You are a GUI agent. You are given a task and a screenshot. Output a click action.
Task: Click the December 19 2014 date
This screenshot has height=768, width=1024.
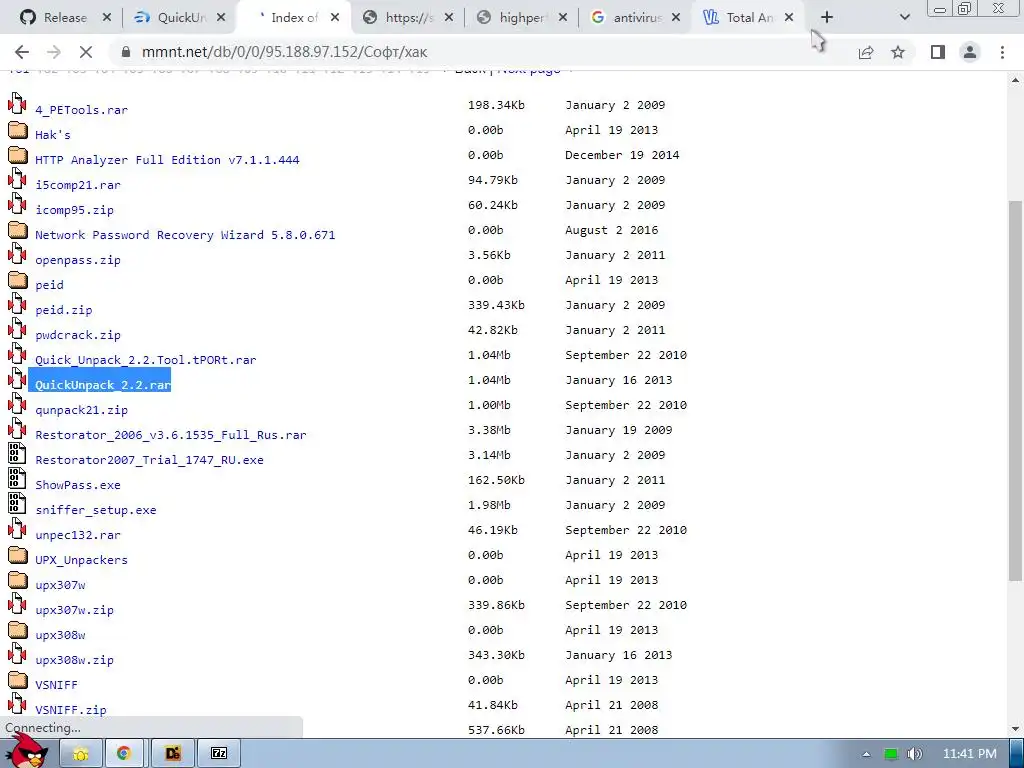coord(622,155)
